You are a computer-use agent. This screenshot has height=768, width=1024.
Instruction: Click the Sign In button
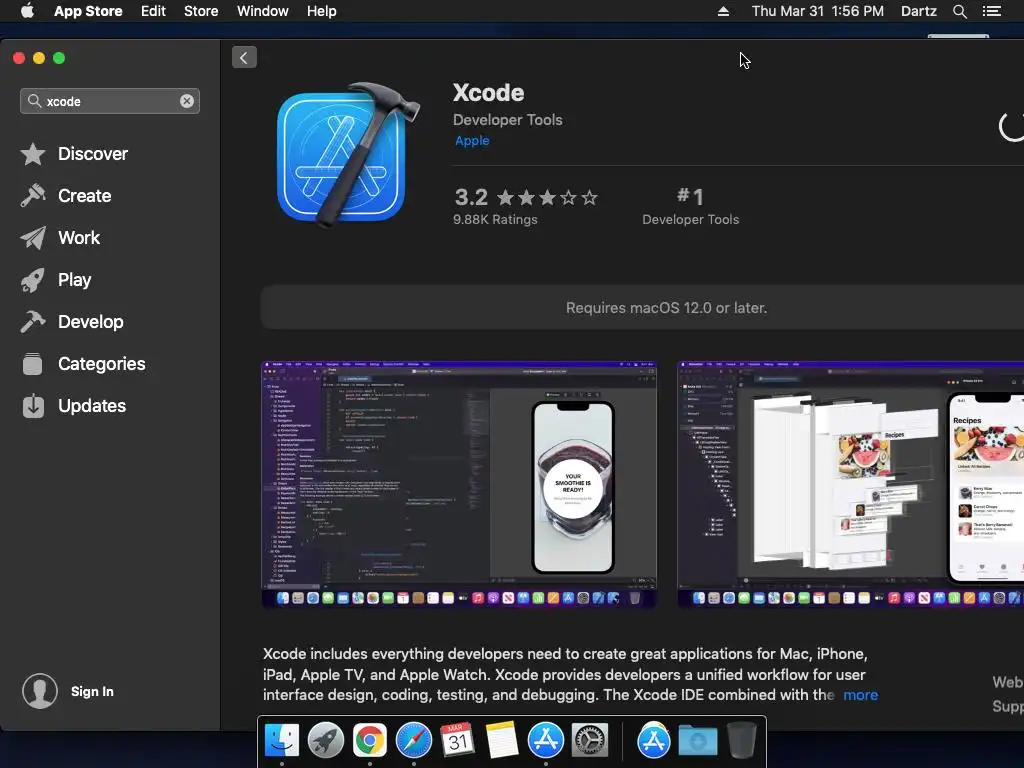click(92, 692)
